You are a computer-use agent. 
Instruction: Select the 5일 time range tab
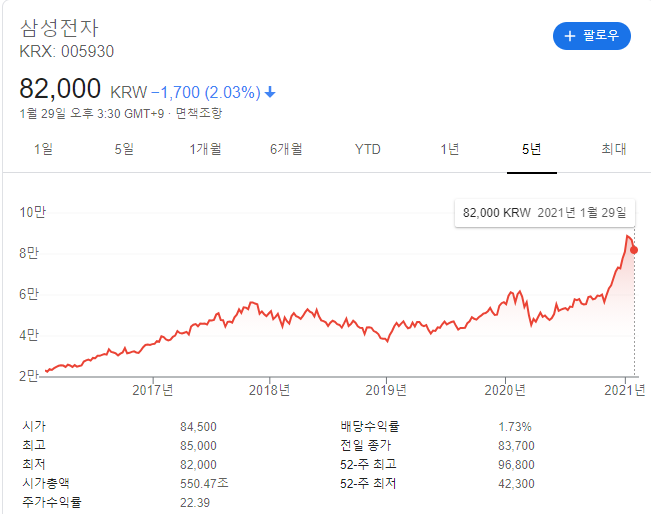(x=124, y=149)
